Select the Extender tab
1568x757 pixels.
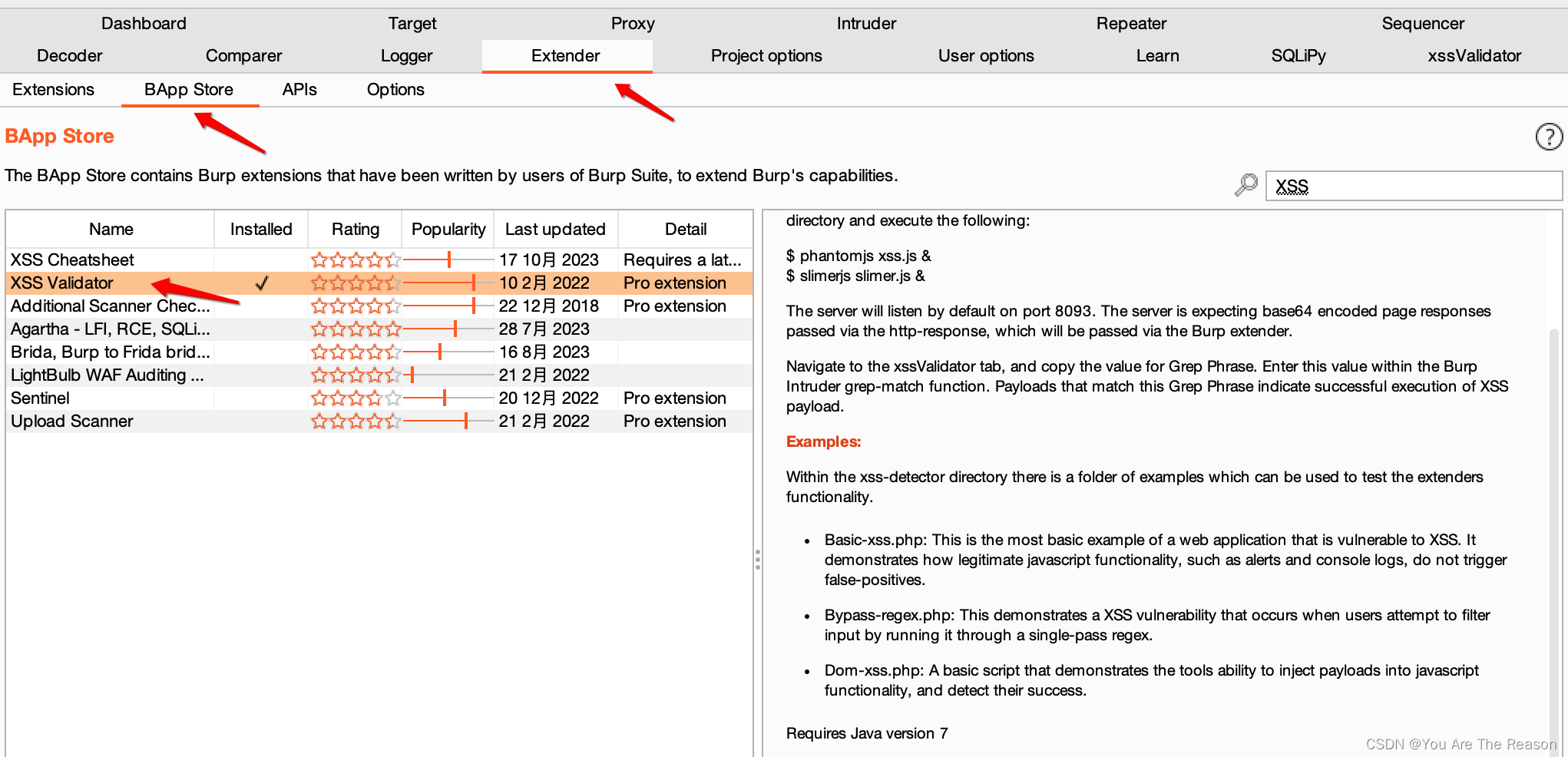567,56
